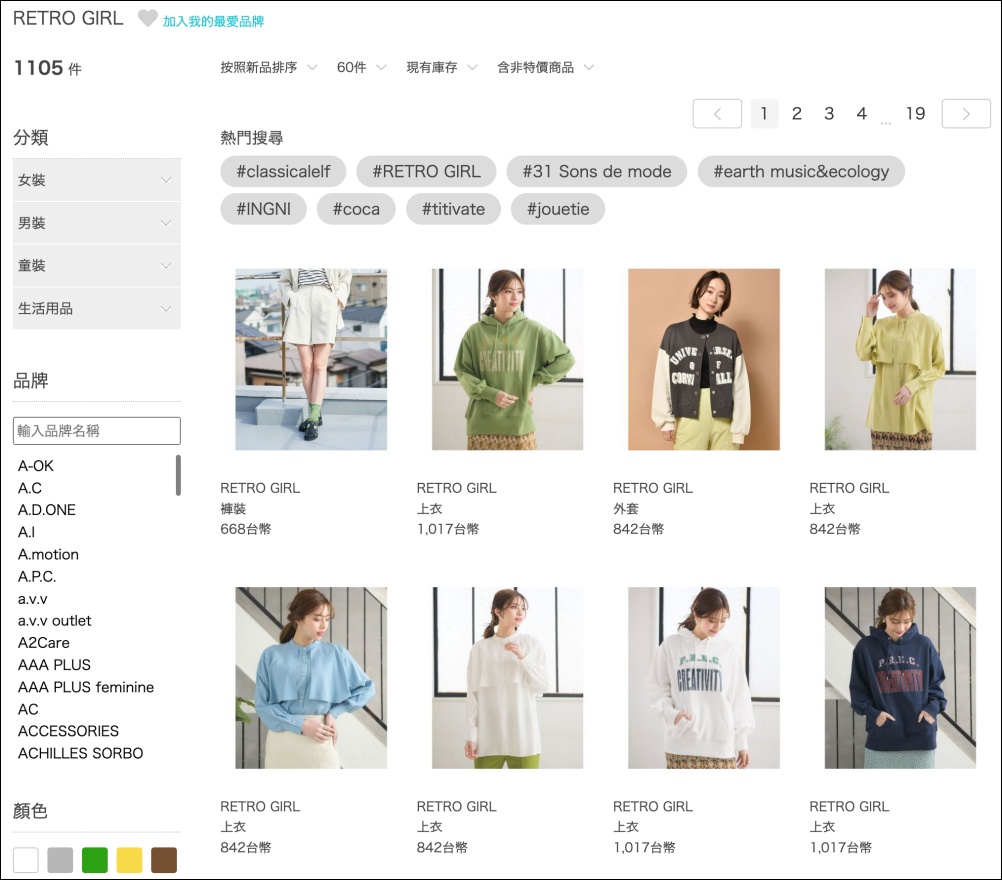Go to page 2
This screenshot has height=880, width=1002.
tap(796, 114)
